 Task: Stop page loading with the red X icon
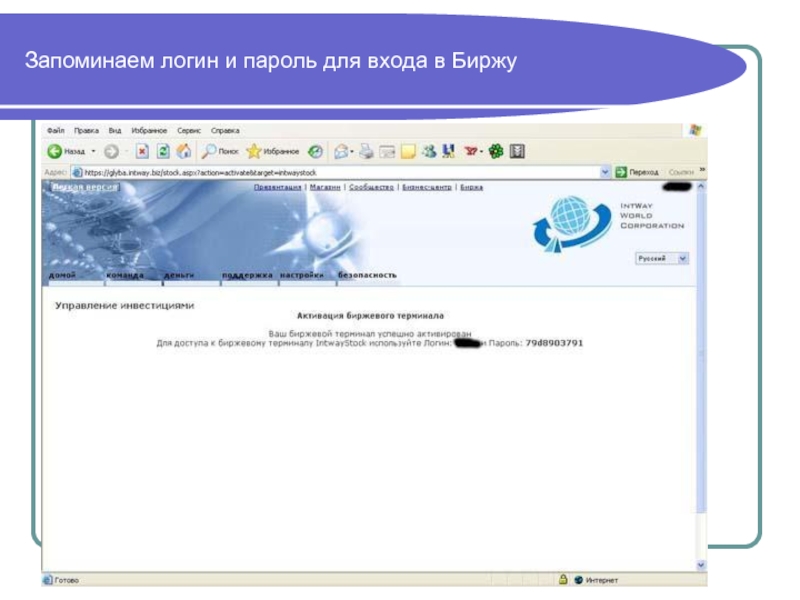[x=142, y=151]
